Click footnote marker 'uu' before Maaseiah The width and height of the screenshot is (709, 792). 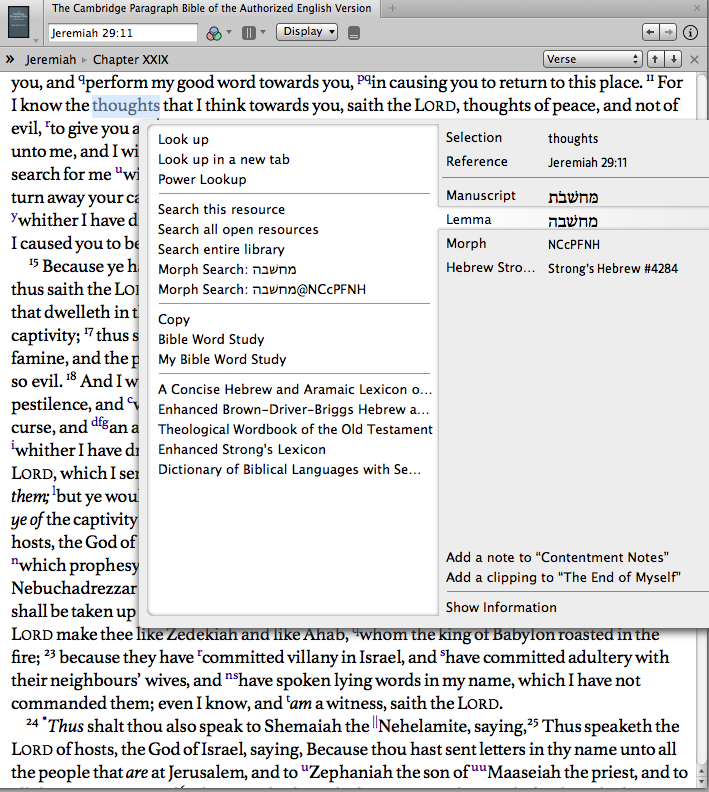coord(479,768)
